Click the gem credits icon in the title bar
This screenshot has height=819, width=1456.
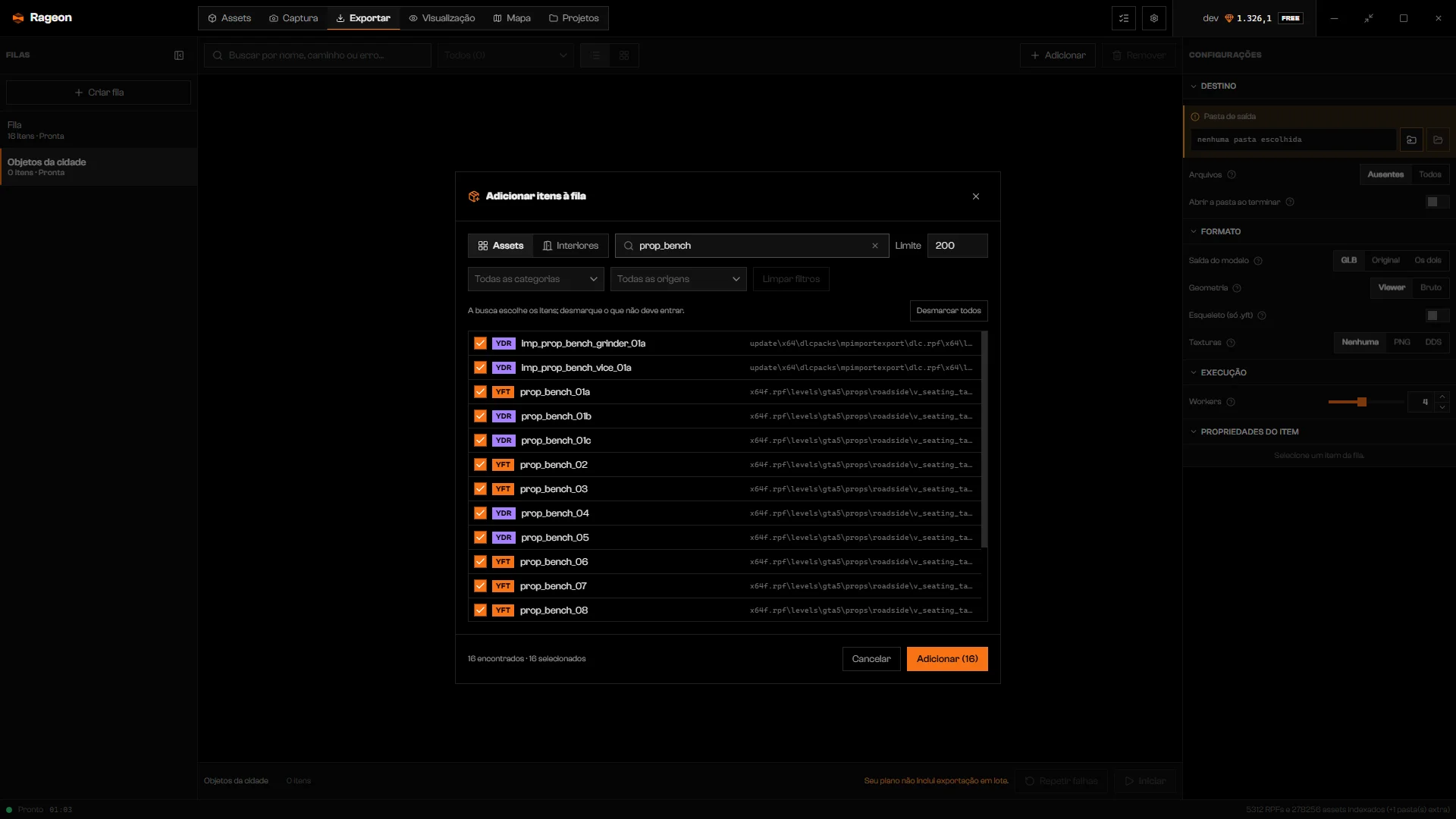pyautogui.click(x=1229, y=18)
